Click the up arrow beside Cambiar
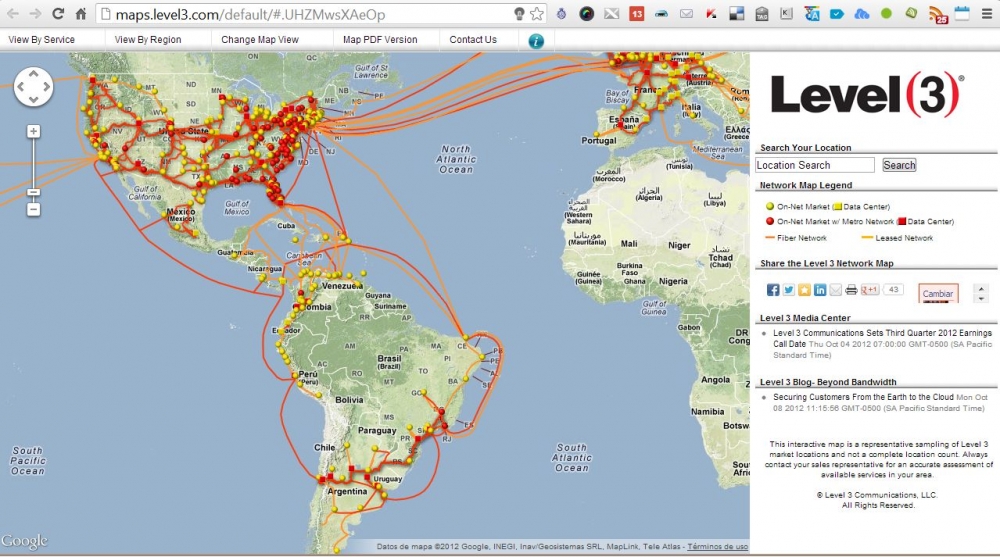 [x=981, y=288]
